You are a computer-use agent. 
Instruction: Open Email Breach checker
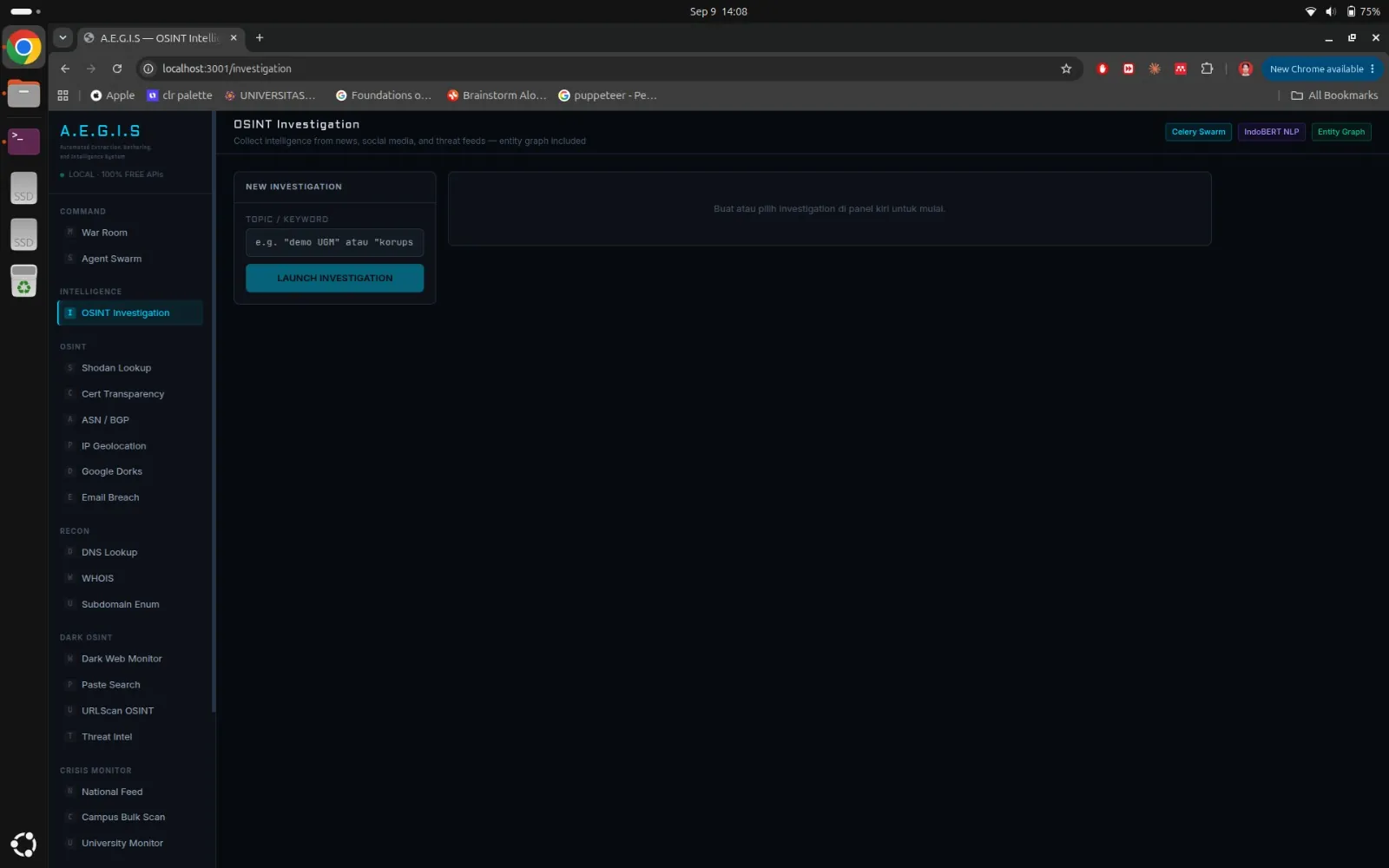(129, 497)
